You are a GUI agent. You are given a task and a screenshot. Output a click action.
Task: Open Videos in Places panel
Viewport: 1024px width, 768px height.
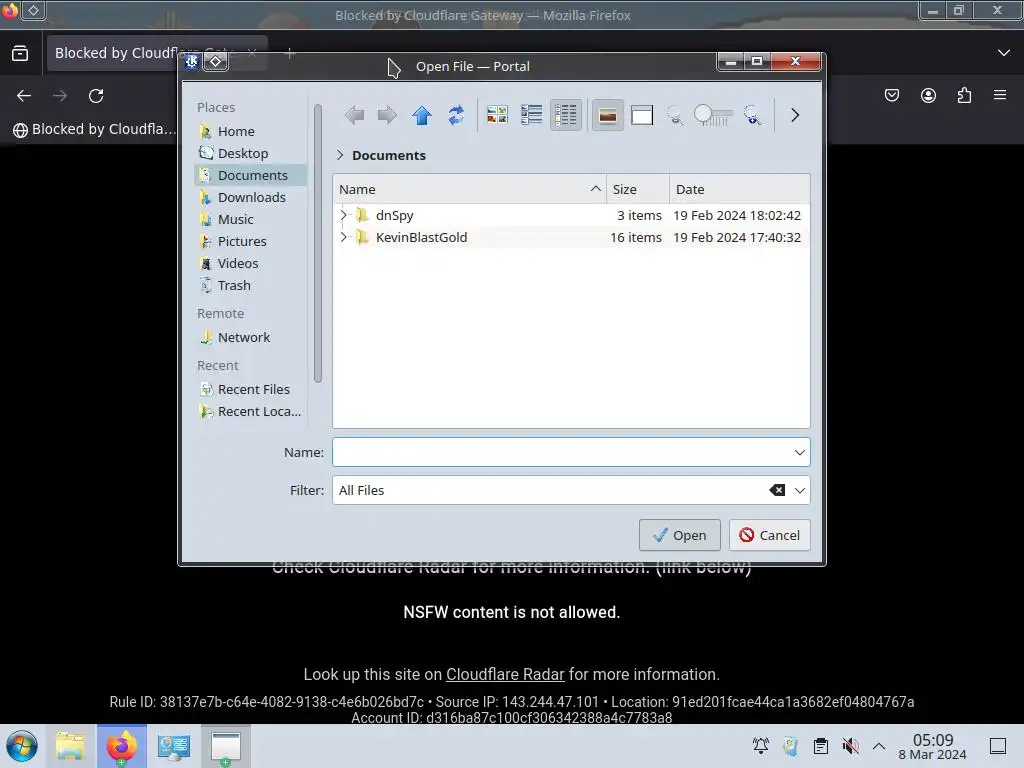point(250,263)
